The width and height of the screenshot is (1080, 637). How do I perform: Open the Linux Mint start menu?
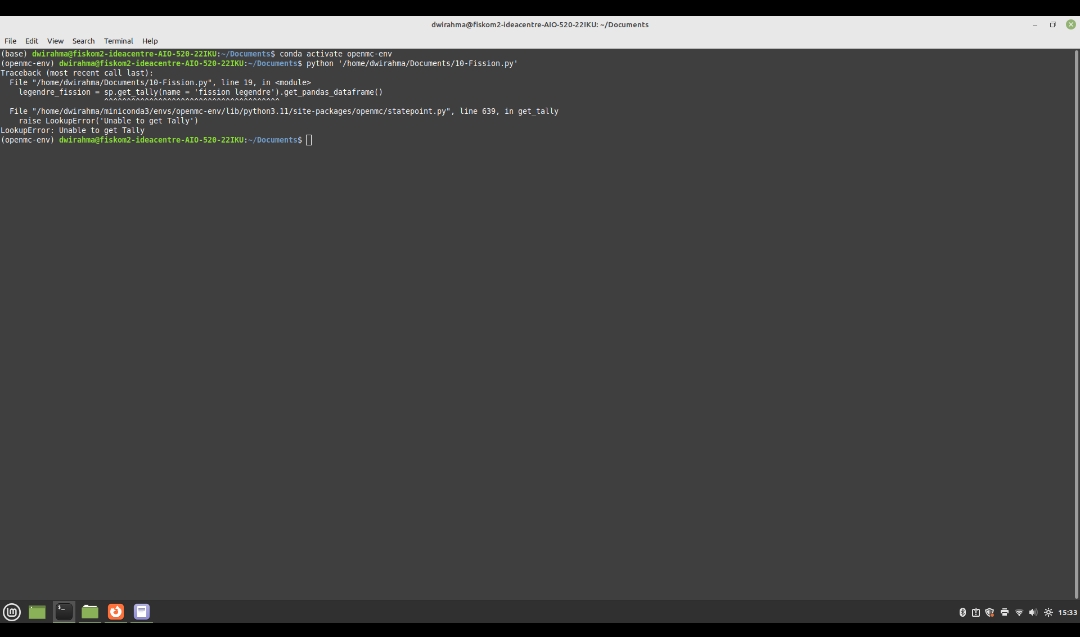pos(12,612)
